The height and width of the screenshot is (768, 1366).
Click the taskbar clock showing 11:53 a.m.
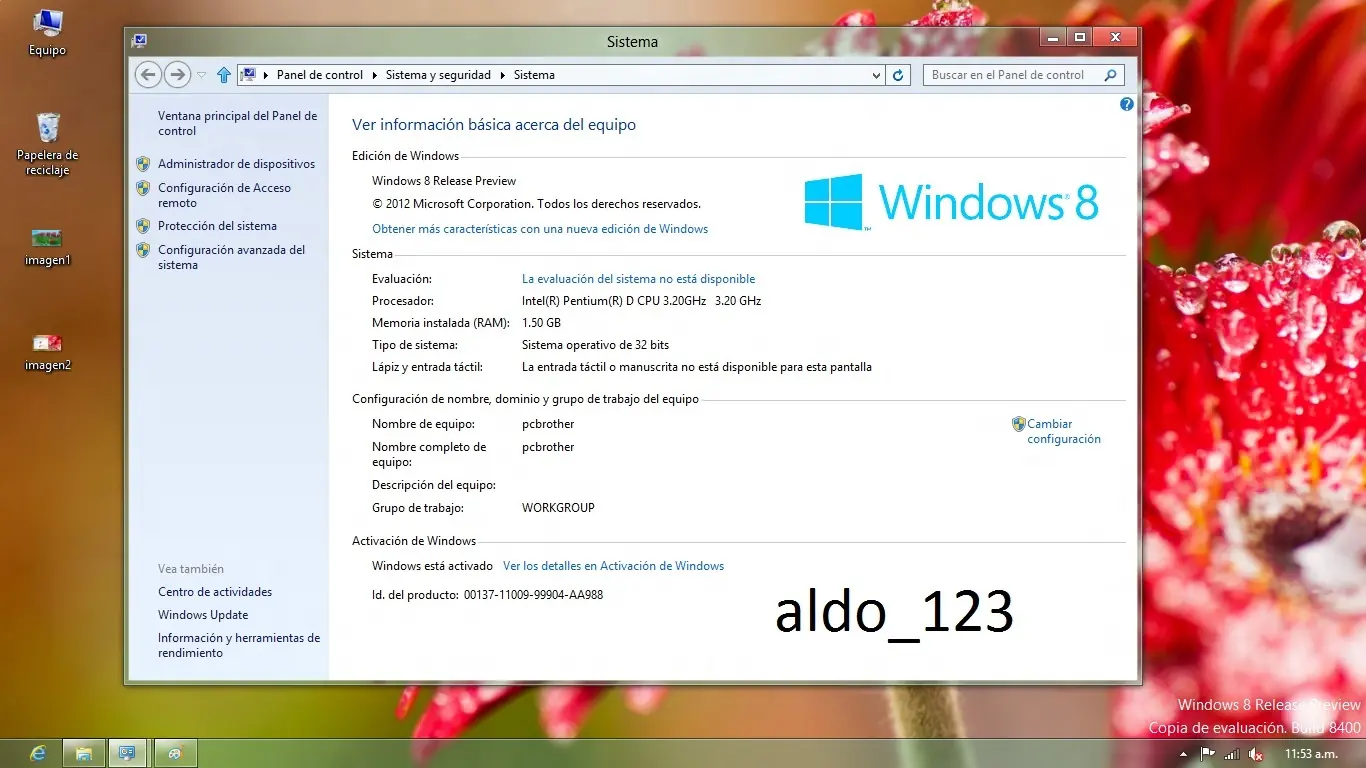tap(1311, 754)
